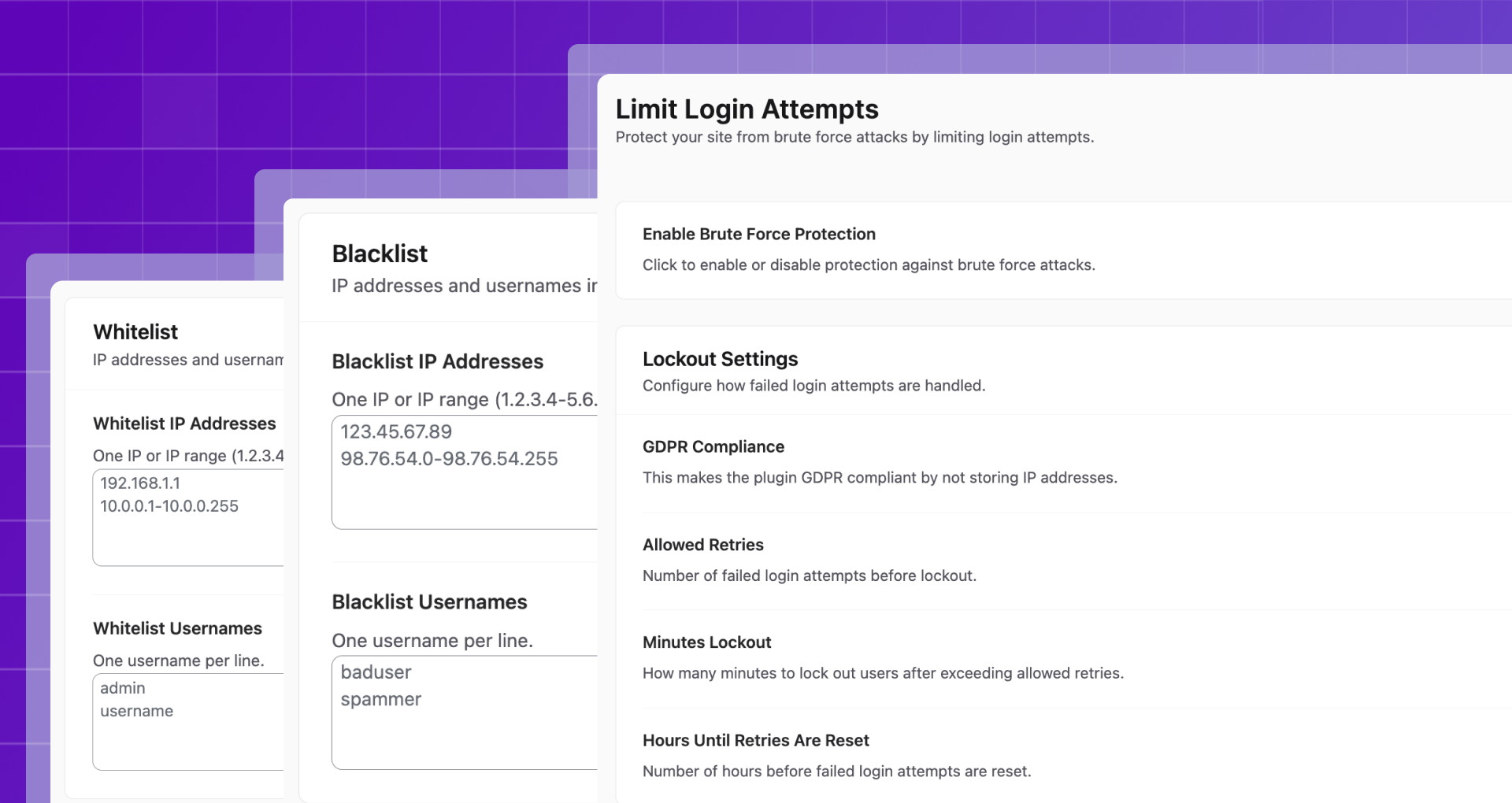The height and width of the screenshot is (803, 1512).
Task: Click the 123.45.67.89 entry in blacklist IPs
Action: point(396,432)
